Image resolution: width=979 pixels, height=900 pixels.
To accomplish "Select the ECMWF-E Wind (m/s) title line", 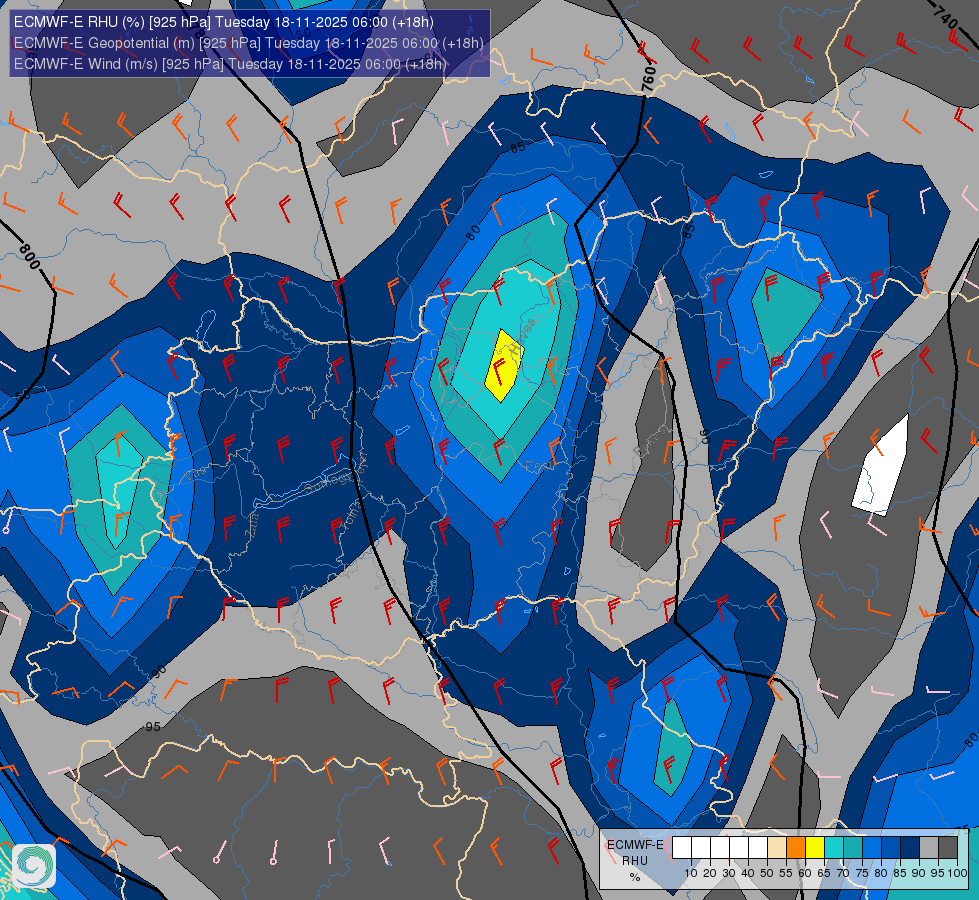I will pos(230,64).
